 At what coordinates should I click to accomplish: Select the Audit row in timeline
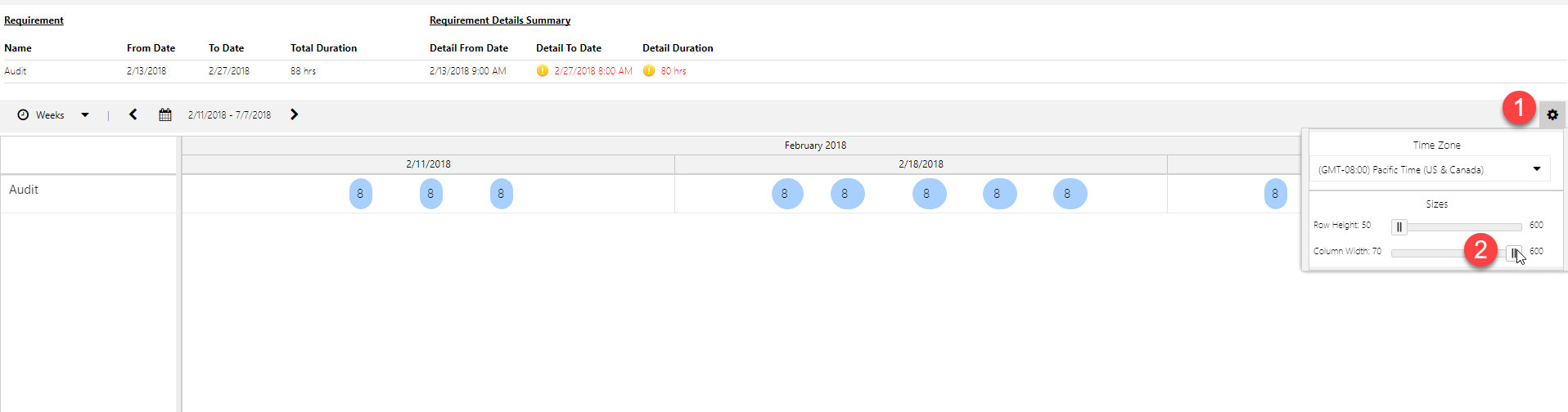(24, 190)
